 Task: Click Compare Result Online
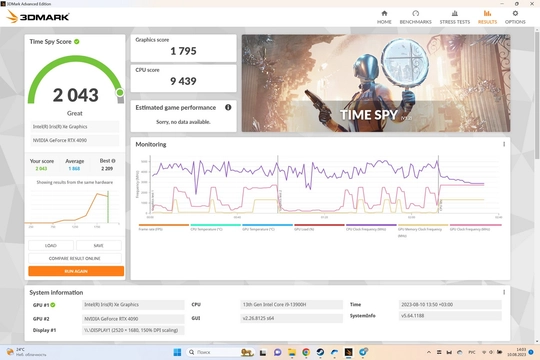75,258
